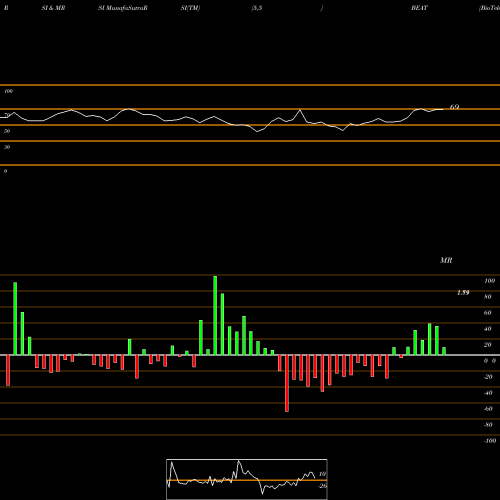Viewport: 500px width, 500px height.
Task: Click the MR indicator label
Action: (446, 260)
